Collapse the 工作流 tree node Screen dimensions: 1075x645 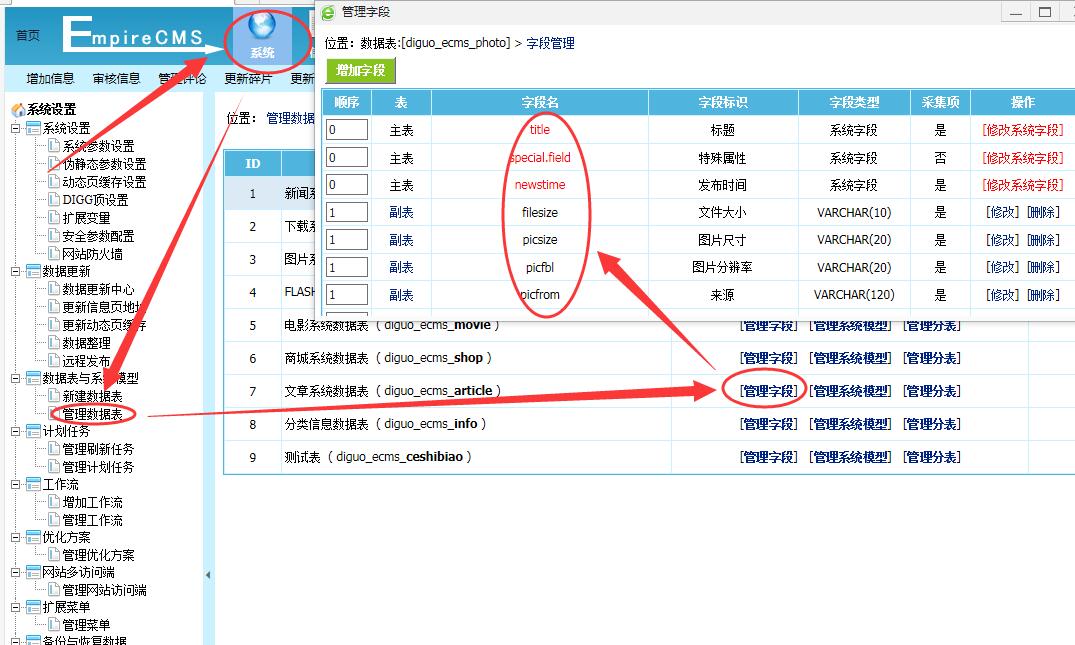16,484
